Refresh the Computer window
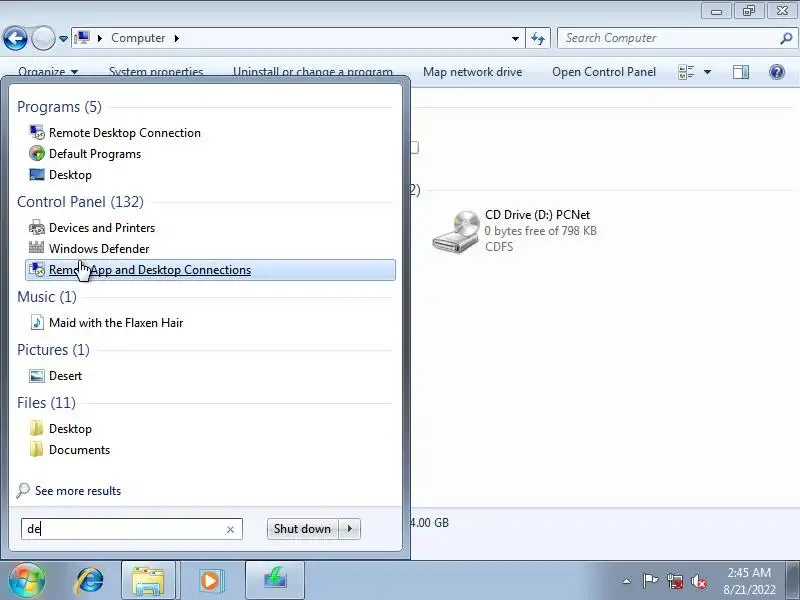The height and width of the screenshot is (600, 800). point(538,38)
